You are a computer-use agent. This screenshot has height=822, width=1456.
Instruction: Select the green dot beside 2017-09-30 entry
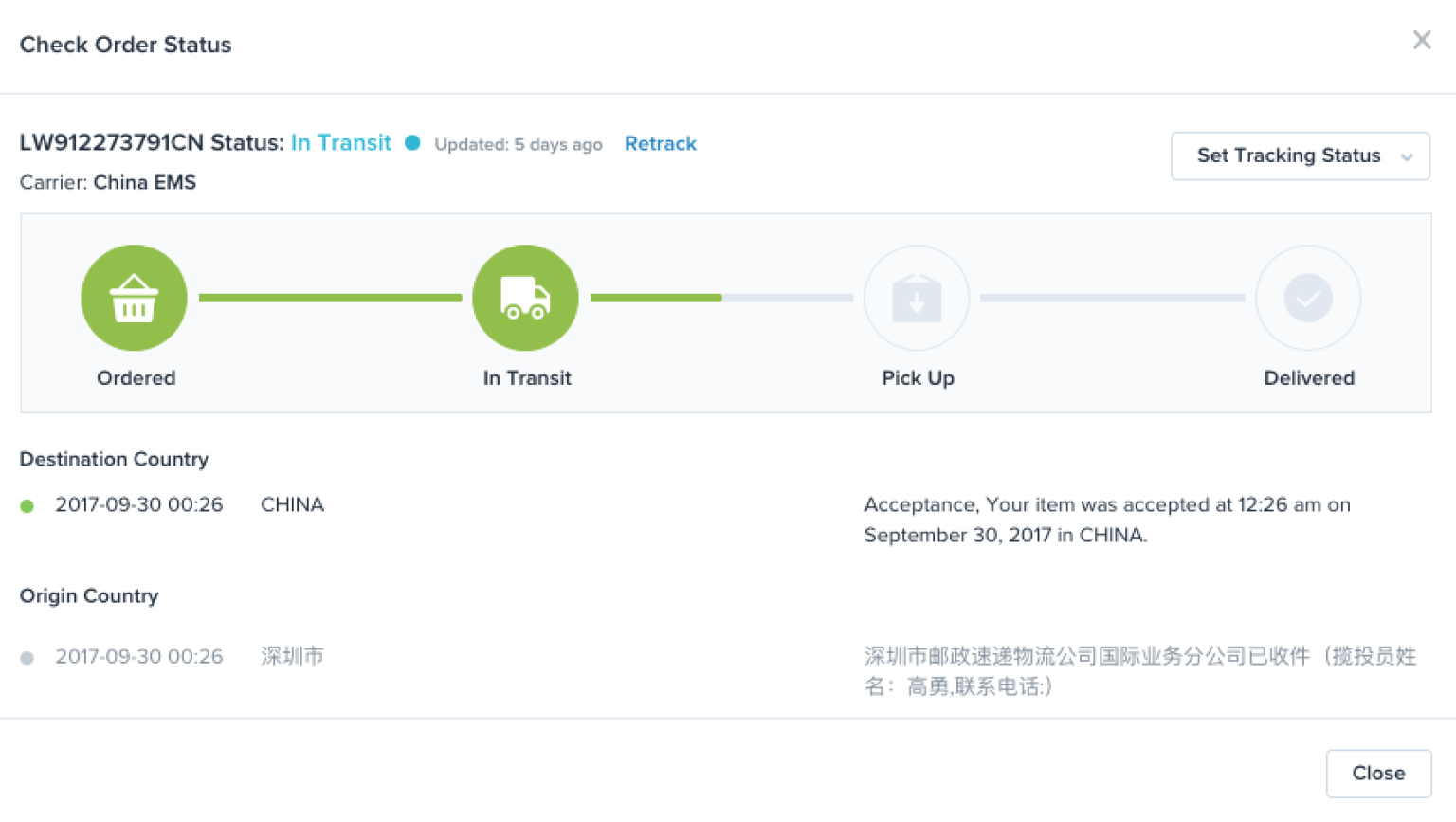click(27, 505)
